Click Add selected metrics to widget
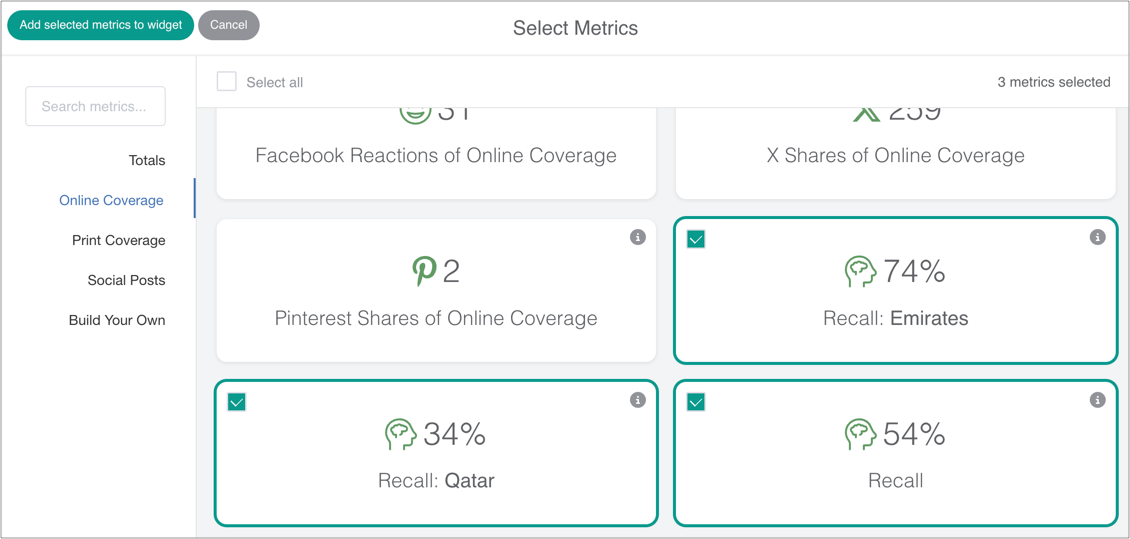Image resolution: width=1130 pixels, height=539 pixels. (x=101, y=25)
